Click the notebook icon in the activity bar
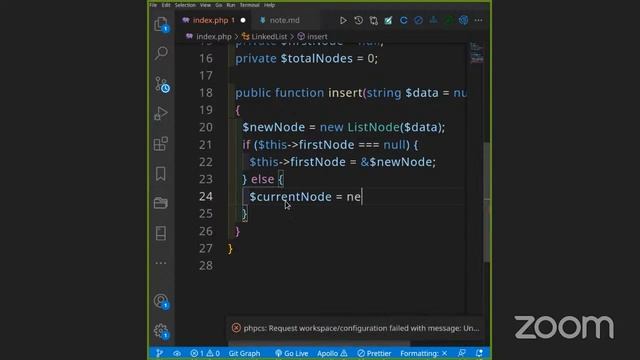This screenshot has height=360, width=640. (x=161, y=233)
